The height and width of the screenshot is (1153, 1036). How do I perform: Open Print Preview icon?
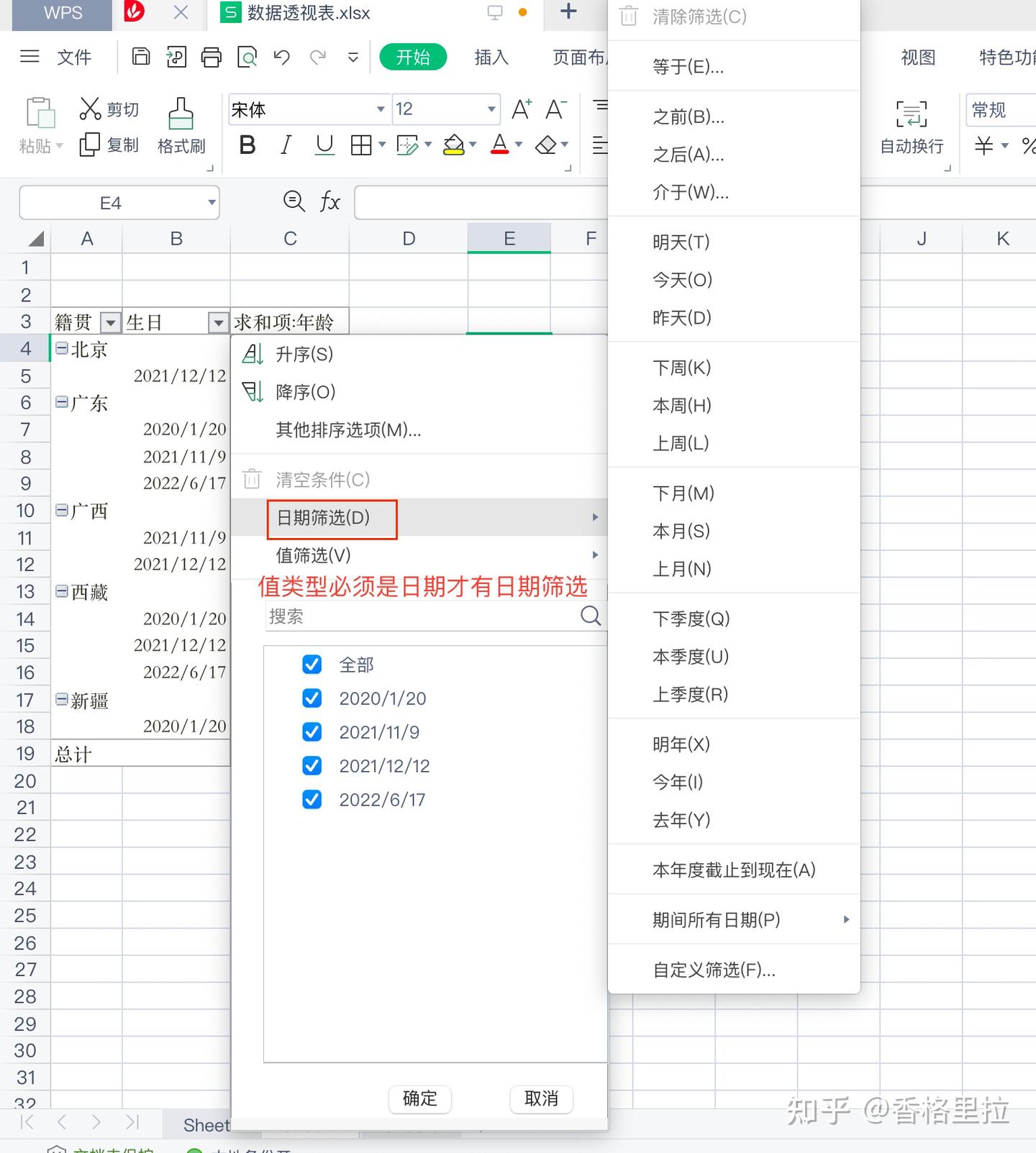(x=247, y=56)
